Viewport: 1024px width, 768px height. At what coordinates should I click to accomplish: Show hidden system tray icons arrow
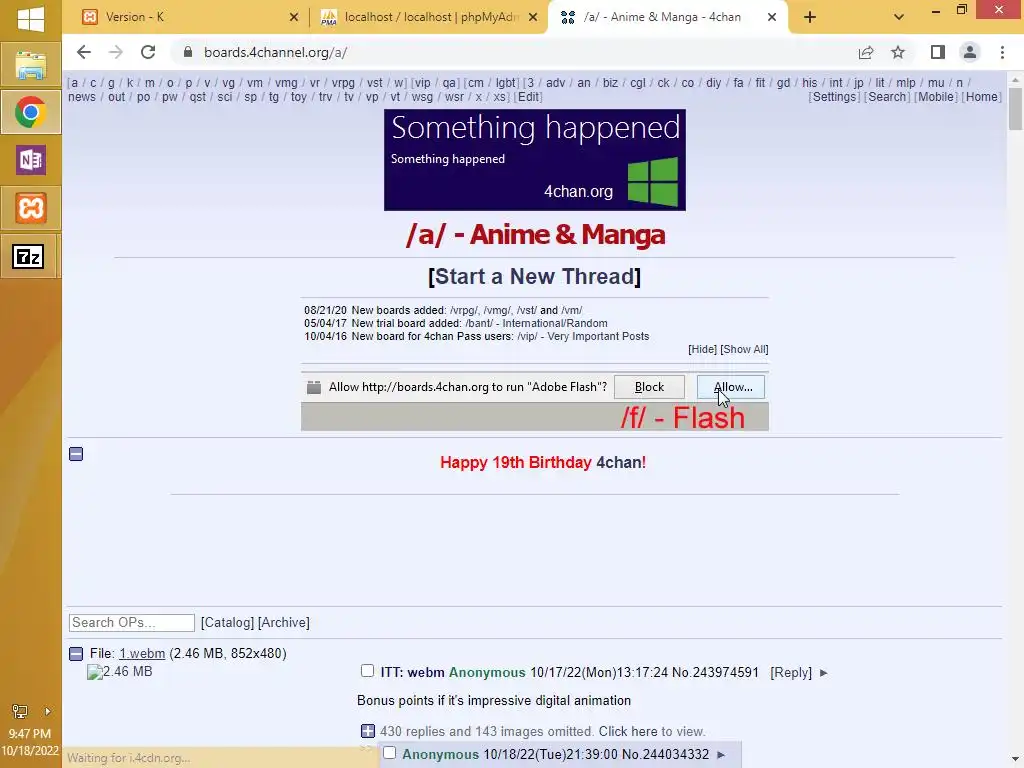pyautogui.click(x=47, y=711)
